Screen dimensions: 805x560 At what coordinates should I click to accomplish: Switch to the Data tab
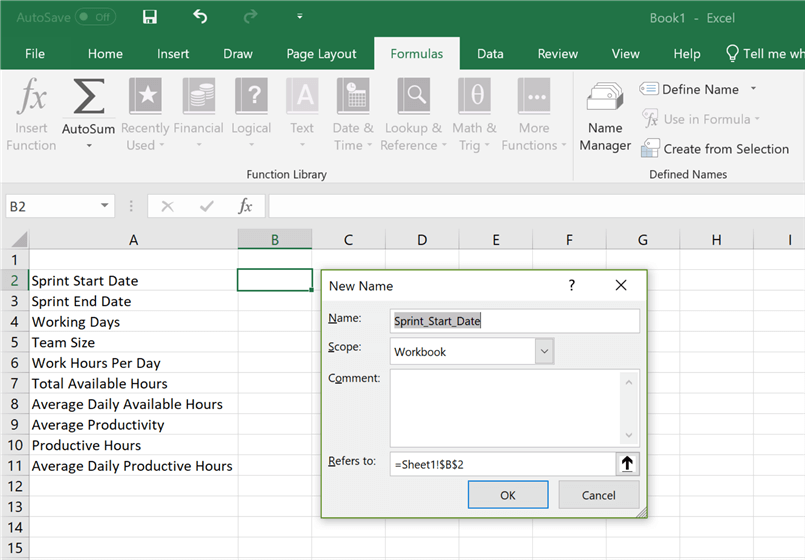(490, 54)
